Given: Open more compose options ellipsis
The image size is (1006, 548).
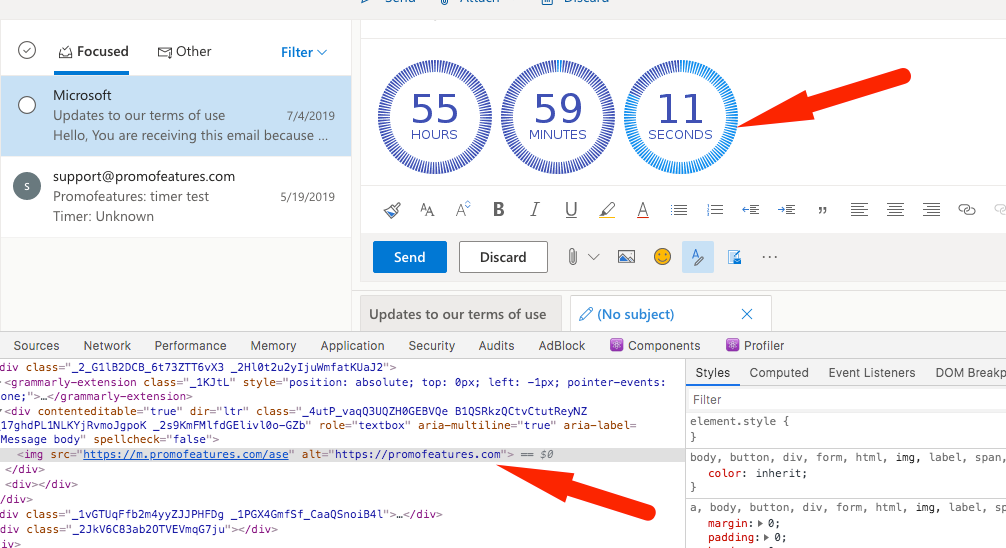Looking at the screenshot, I should (770, 257).
